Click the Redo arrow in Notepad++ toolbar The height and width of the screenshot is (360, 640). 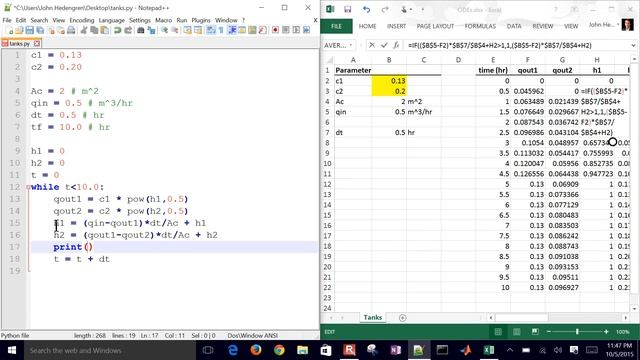pos(128,30)
